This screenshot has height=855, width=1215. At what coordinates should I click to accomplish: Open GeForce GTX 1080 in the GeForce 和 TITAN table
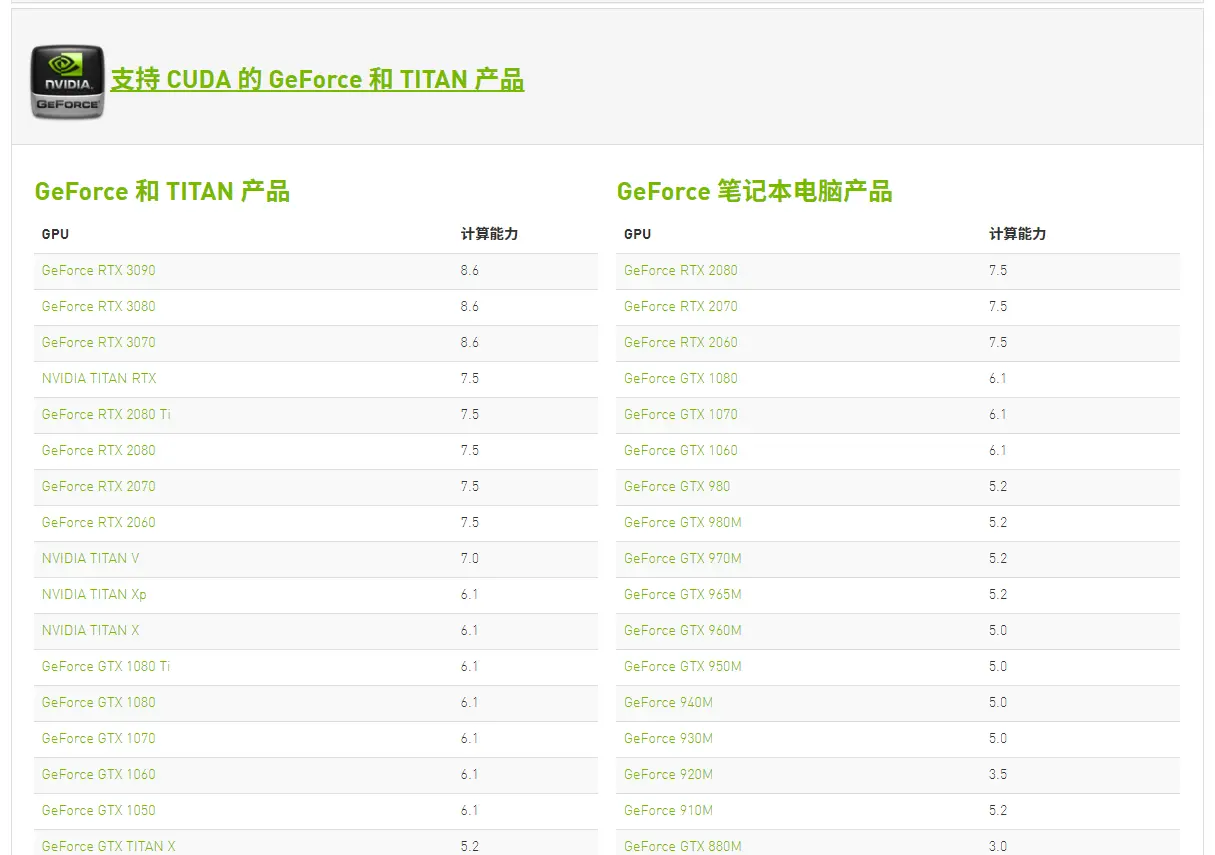point(99,702)
